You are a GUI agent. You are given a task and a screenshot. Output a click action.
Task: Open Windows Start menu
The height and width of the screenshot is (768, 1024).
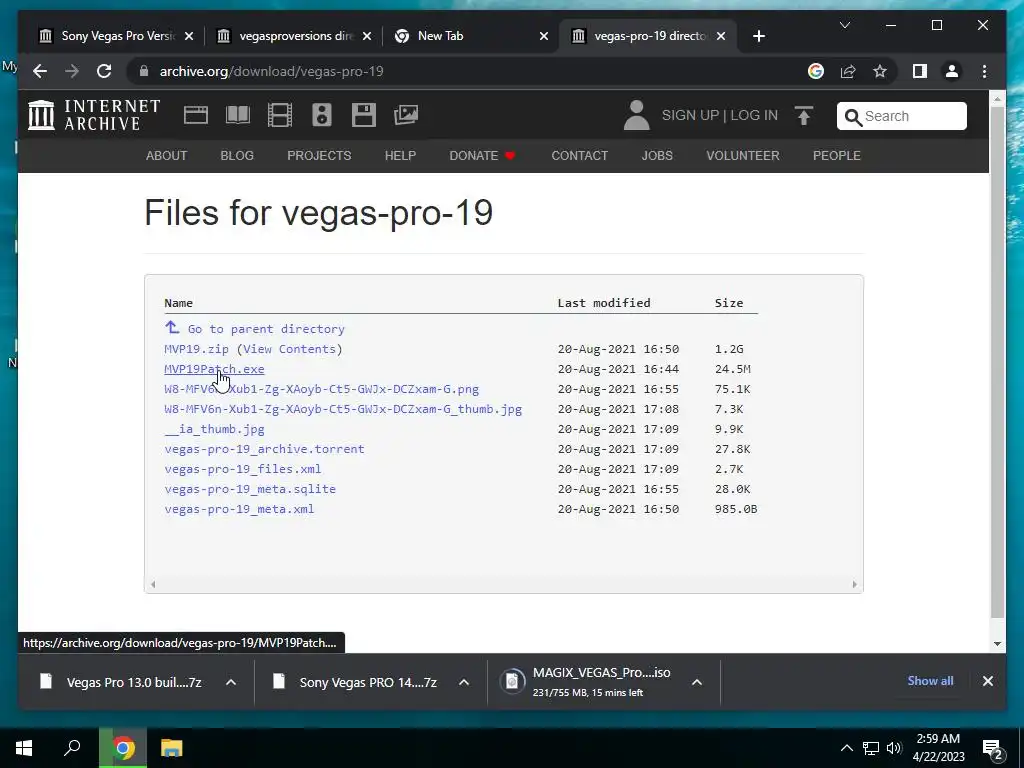click(x=24, y=748)
